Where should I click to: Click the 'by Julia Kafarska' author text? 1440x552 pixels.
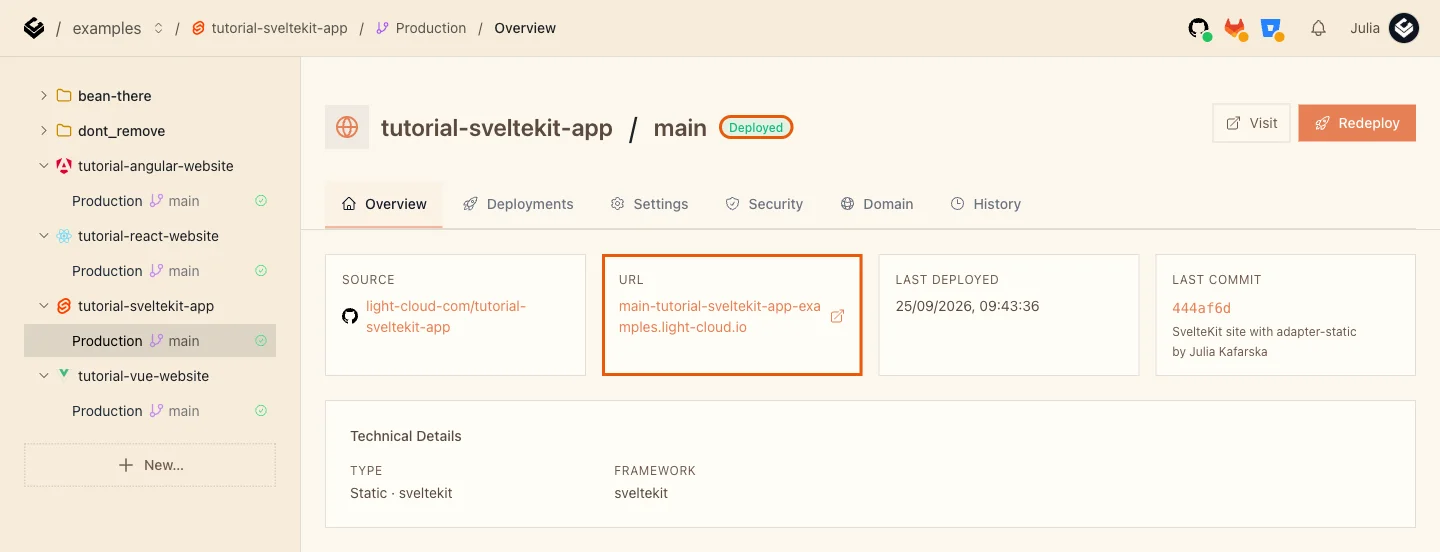point(1219,352)
